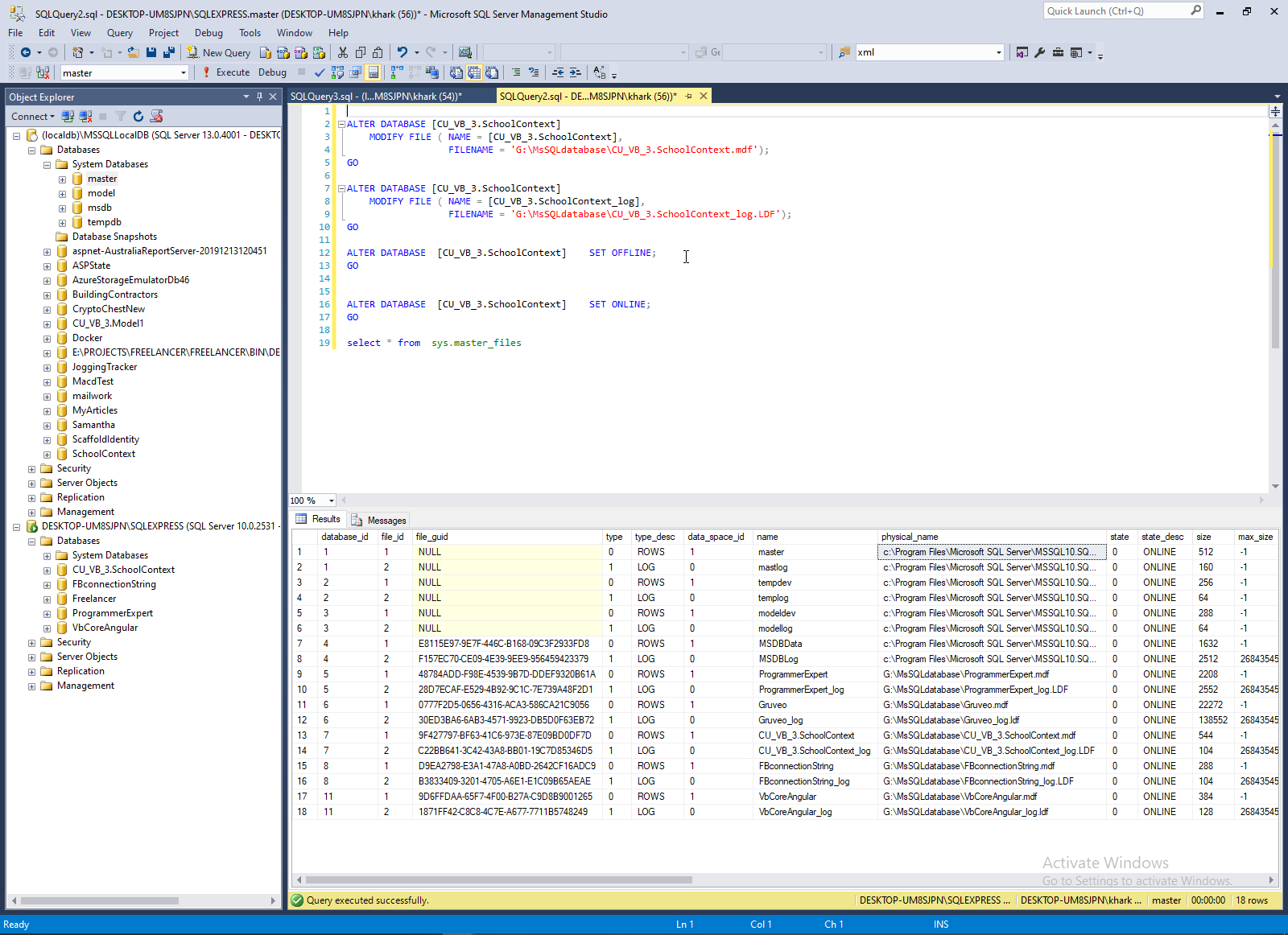
Task: Click the Undo arrow icon
Action: 402,52
